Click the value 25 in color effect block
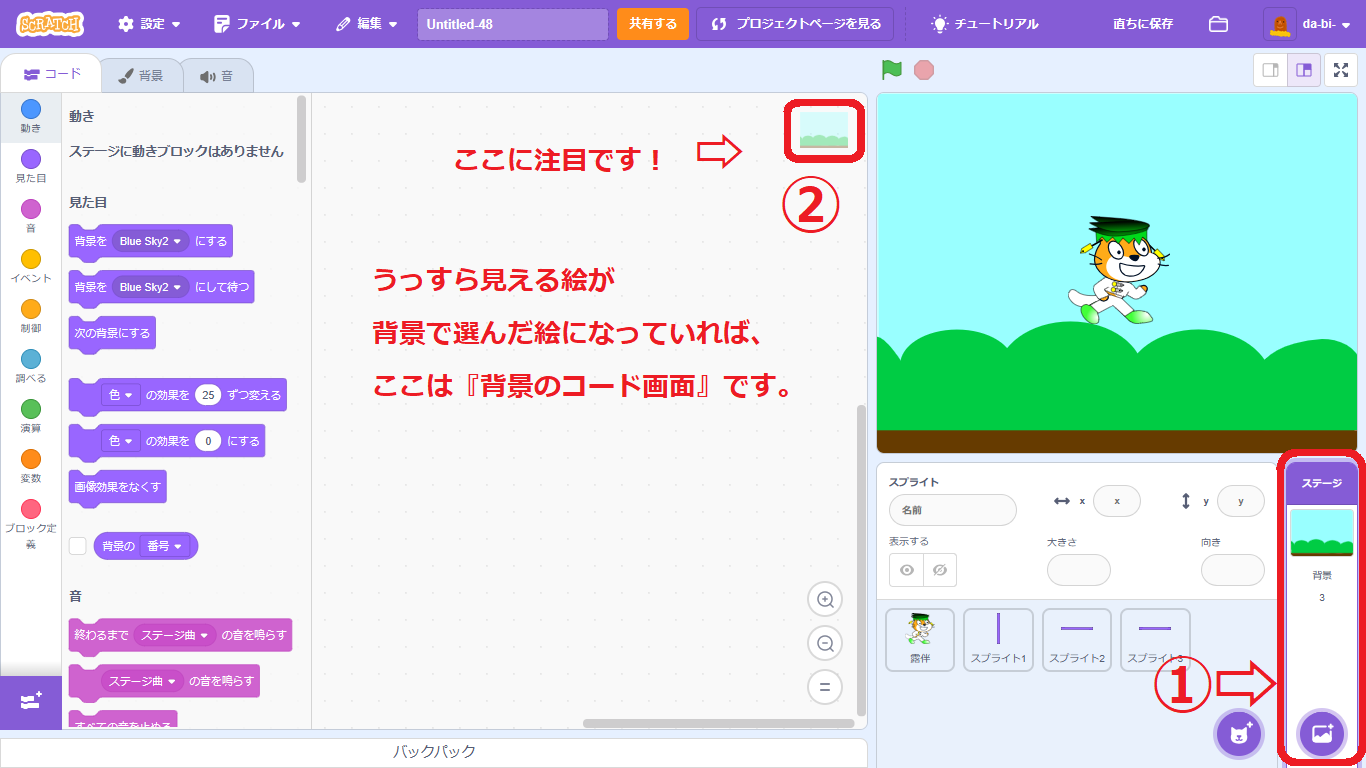Image resolution: width=1366 pixels, height=768 pixels. (208, 395)
